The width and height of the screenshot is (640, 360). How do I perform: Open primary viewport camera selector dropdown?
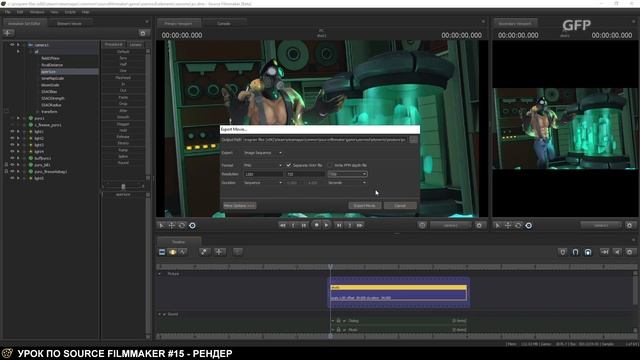point(451,225)
